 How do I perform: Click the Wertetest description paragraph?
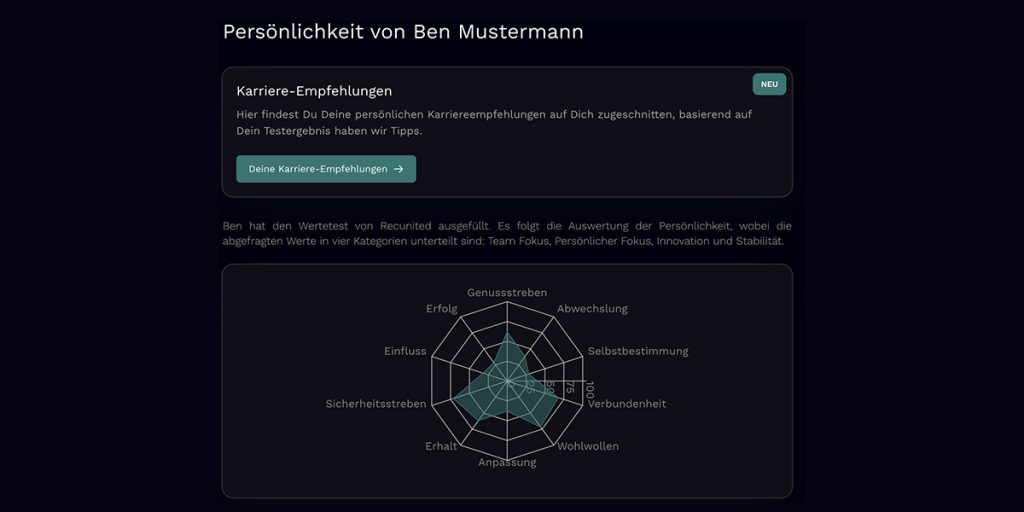point(507,234)
